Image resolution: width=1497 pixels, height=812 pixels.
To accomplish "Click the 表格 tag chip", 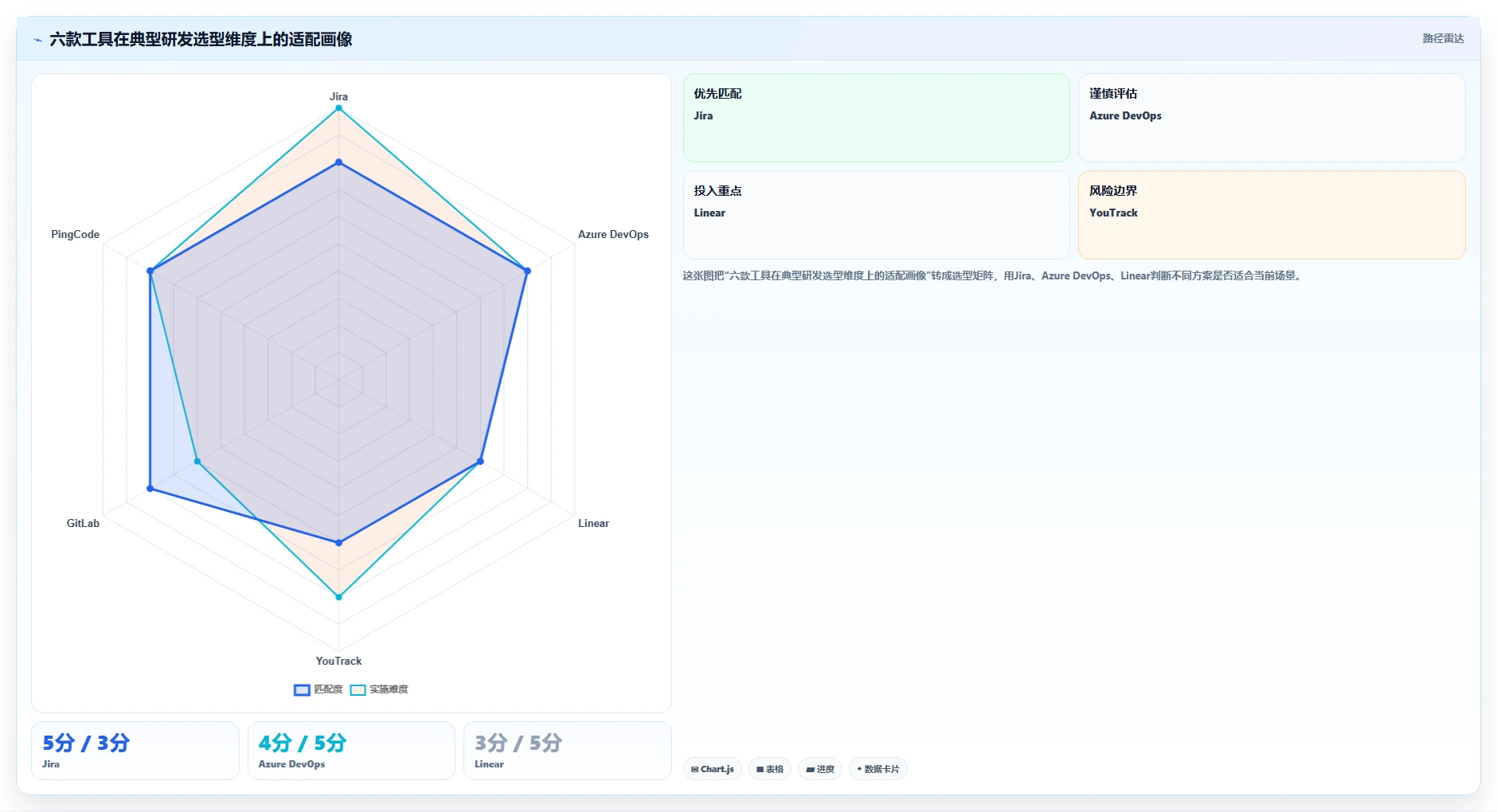I will 770,769.
